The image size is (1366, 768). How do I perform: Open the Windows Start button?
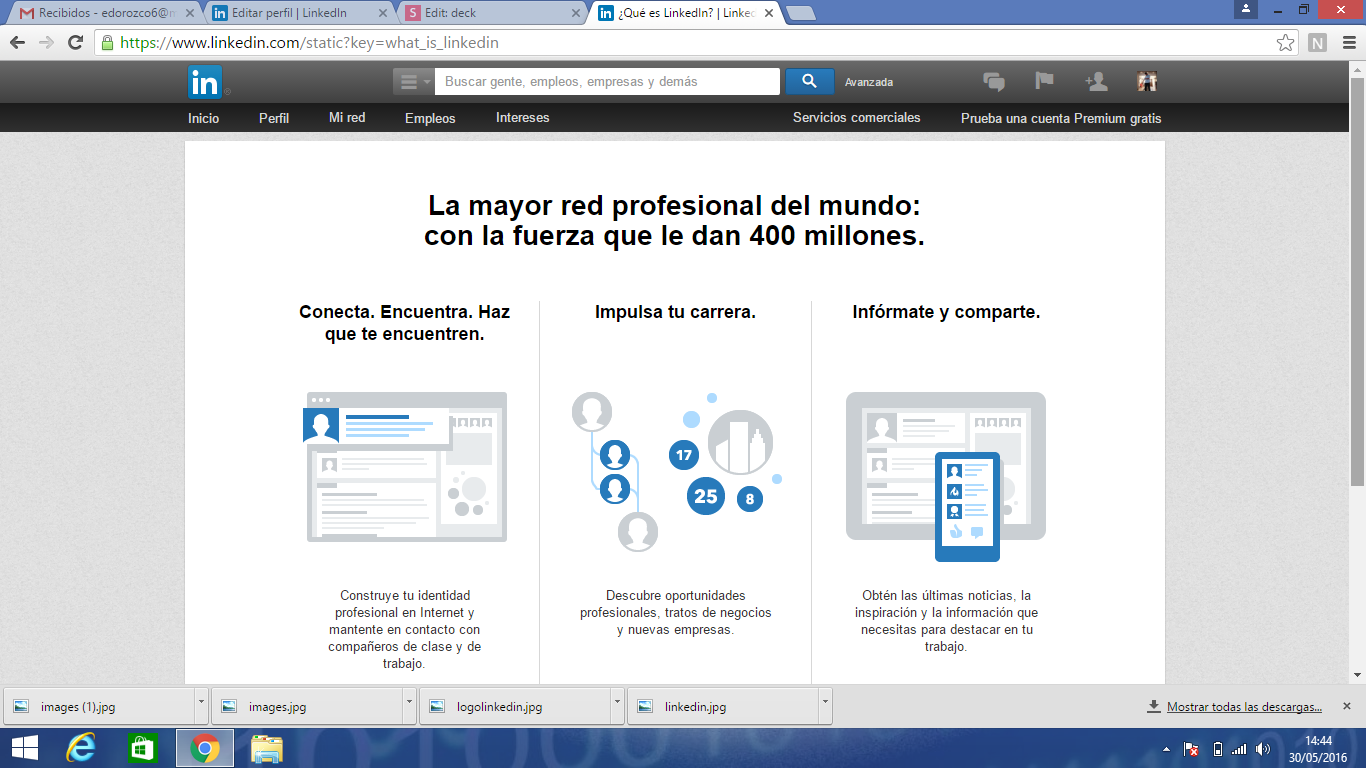(25, 748)
